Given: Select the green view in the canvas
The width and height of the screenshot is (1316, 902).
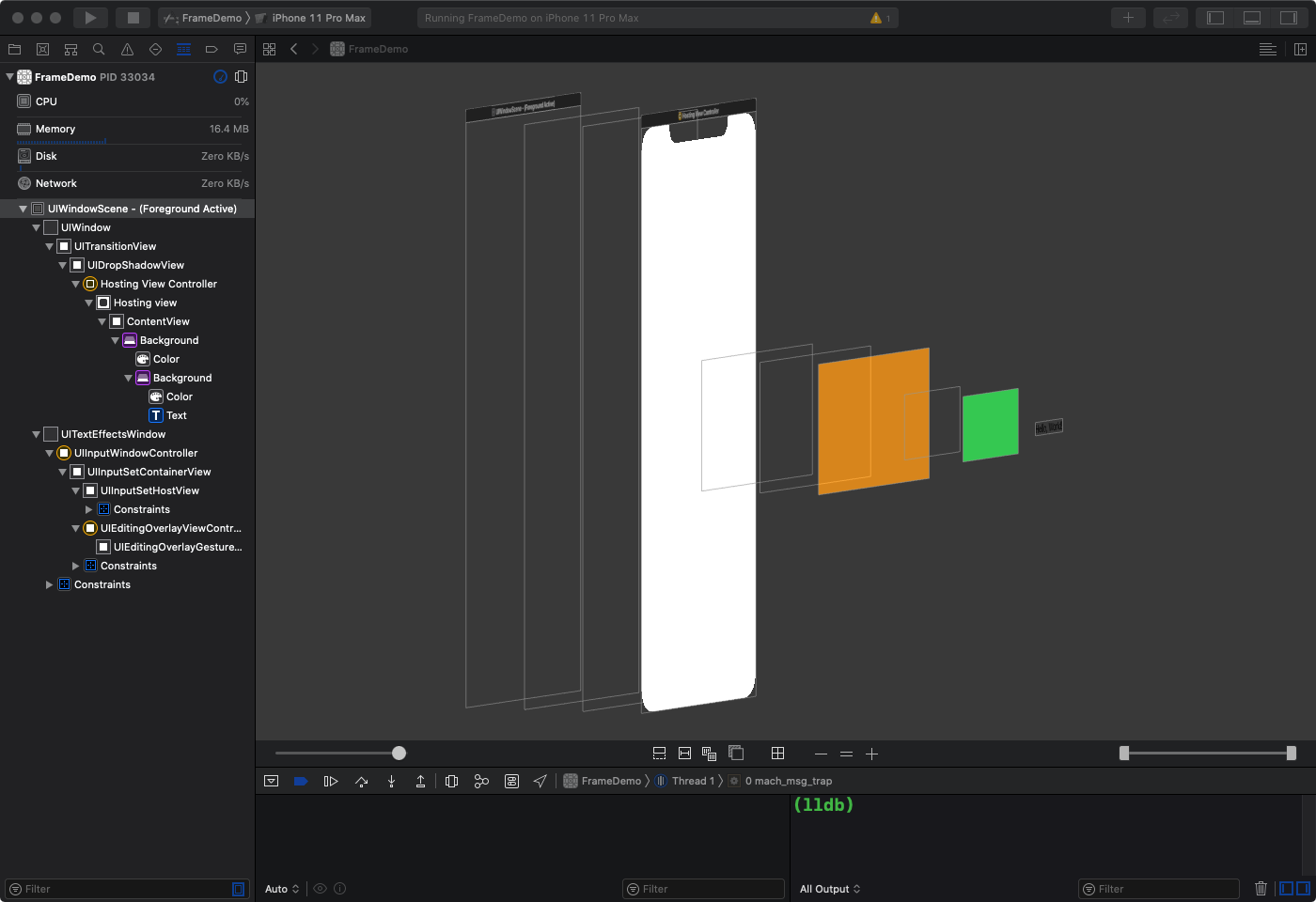Looking at the screenshot, I should tap(991, 425).
